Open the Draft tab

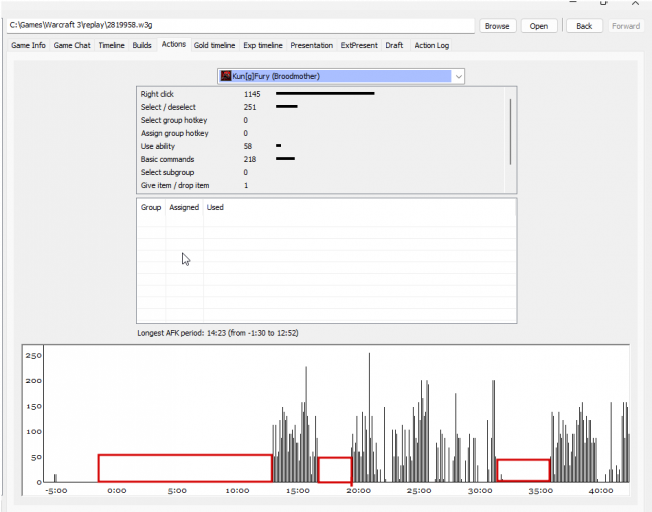394,45
